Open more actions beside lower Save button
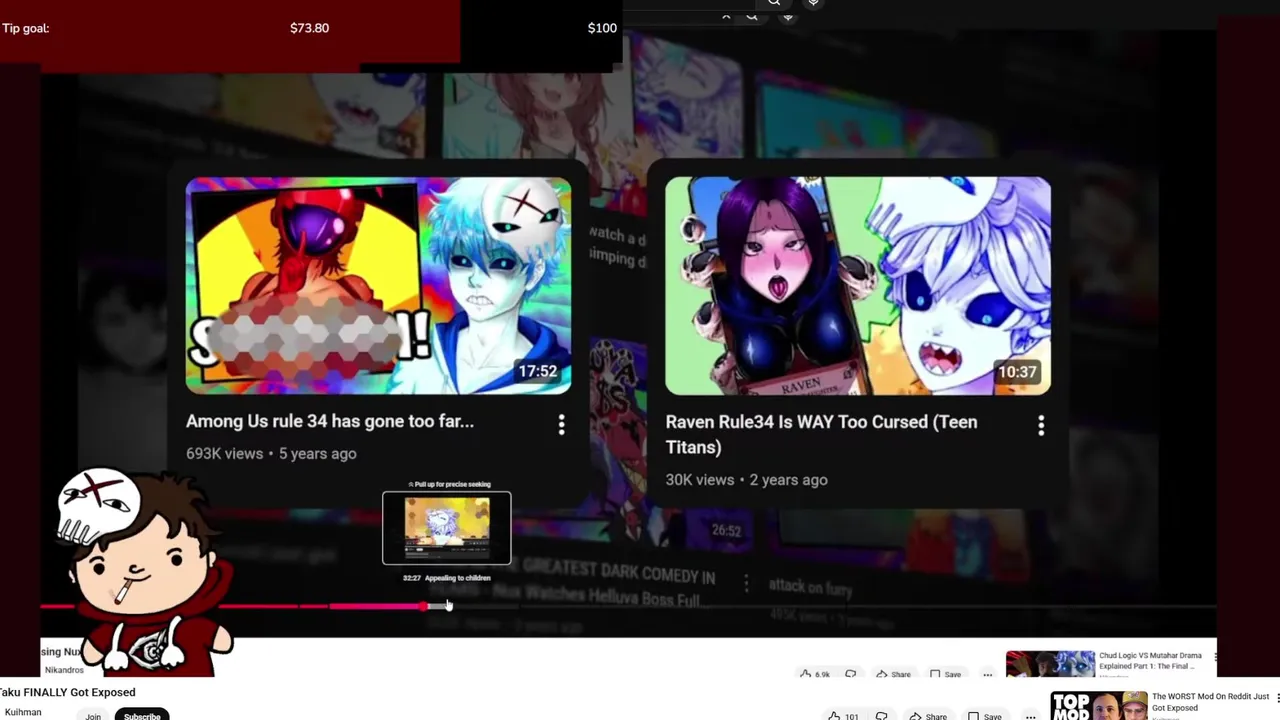Viewport: 1280px width, 720px height. pyautogui.click(x=1030, y=716)
